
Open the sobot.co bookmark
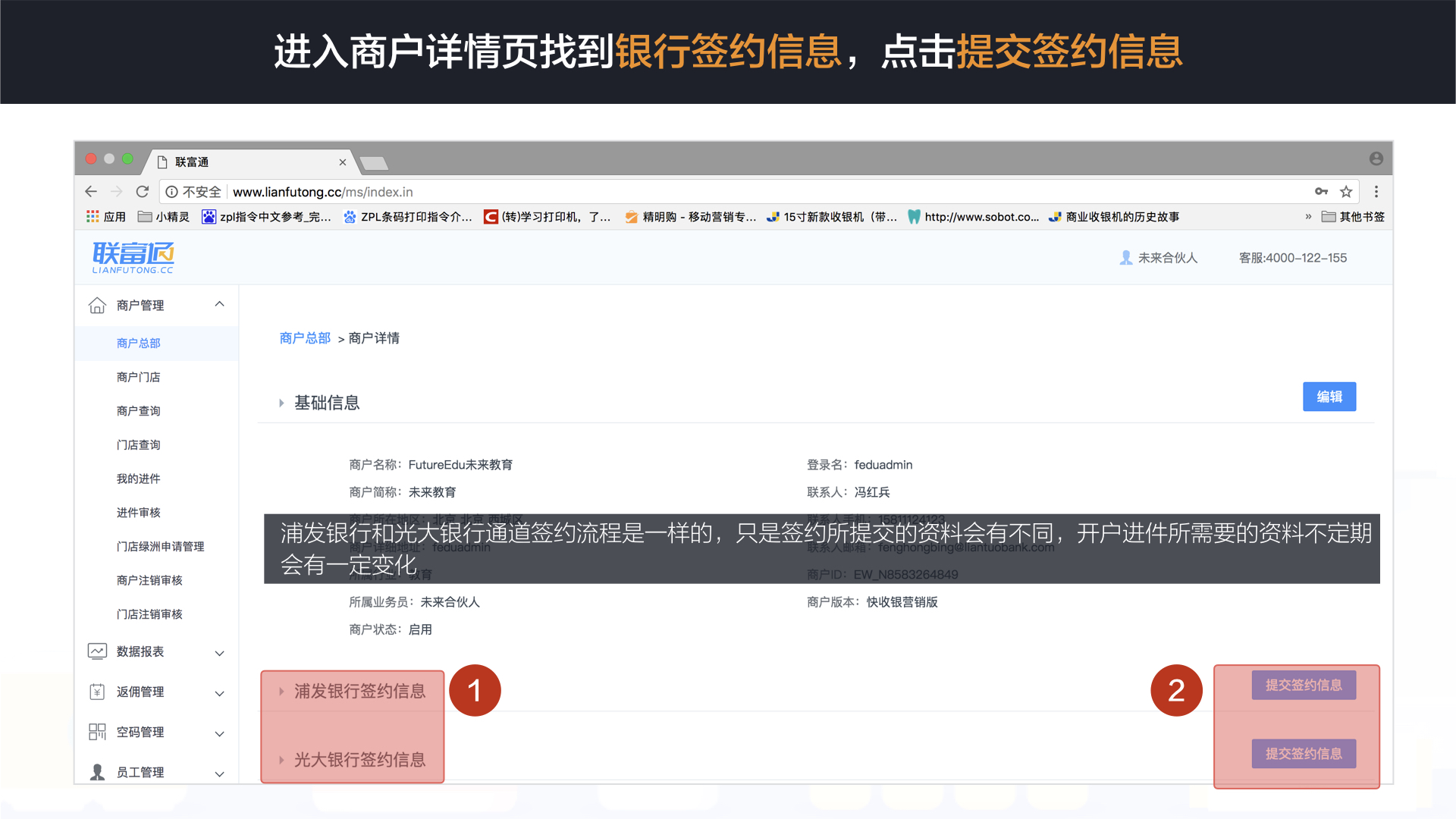(x=974, y=217)
